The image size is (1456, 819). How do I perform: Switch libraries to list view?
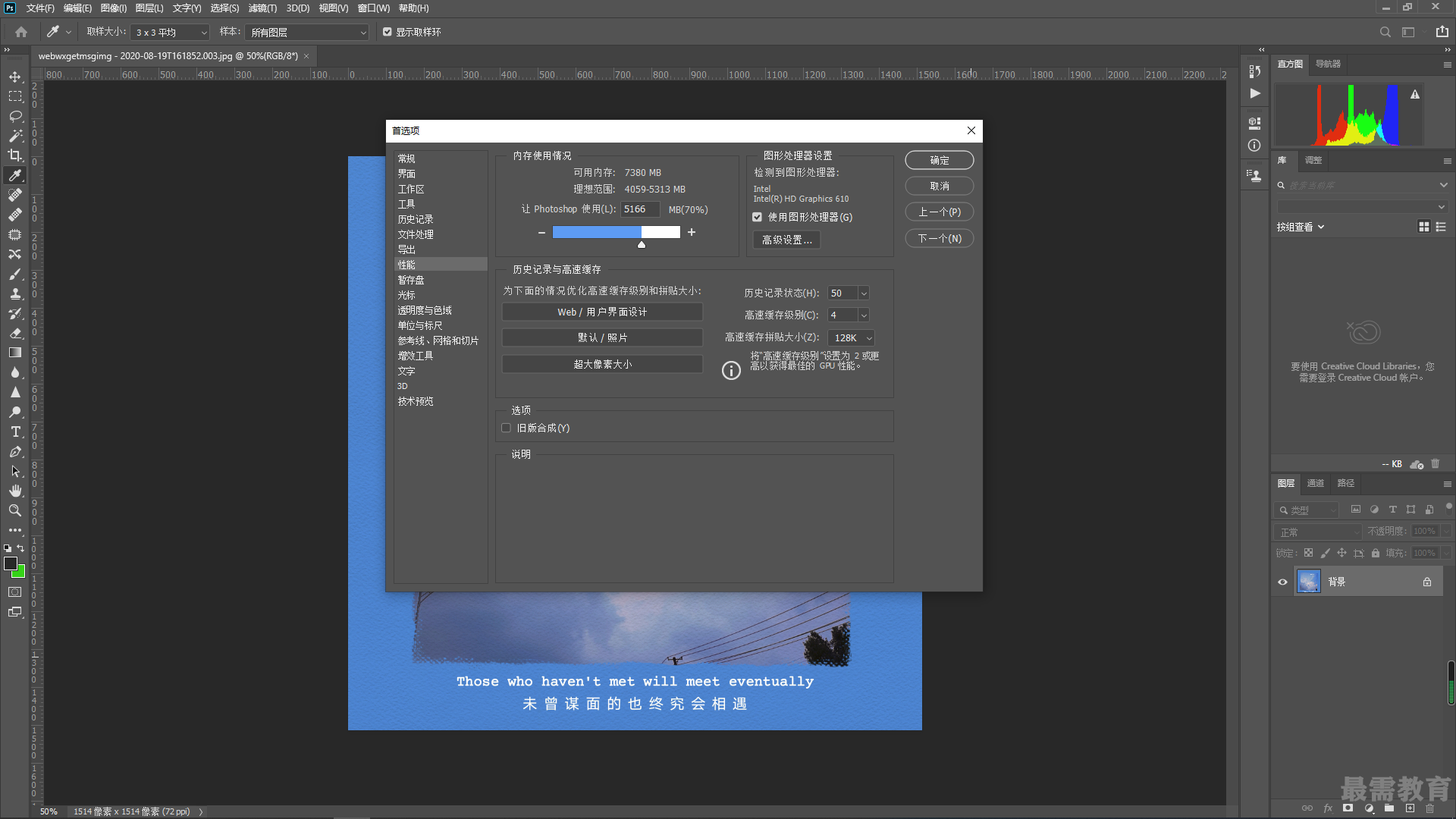1441,227
